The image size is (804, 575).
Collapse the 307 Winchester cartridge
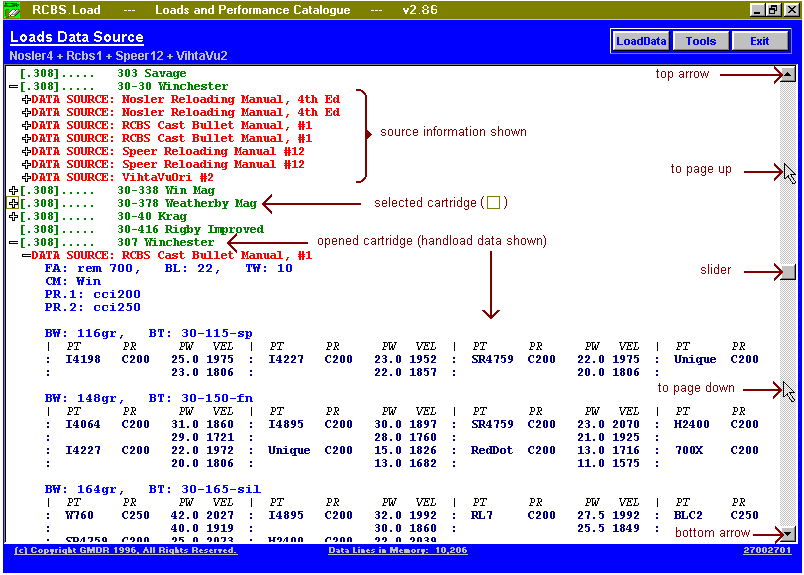(13, 243)
